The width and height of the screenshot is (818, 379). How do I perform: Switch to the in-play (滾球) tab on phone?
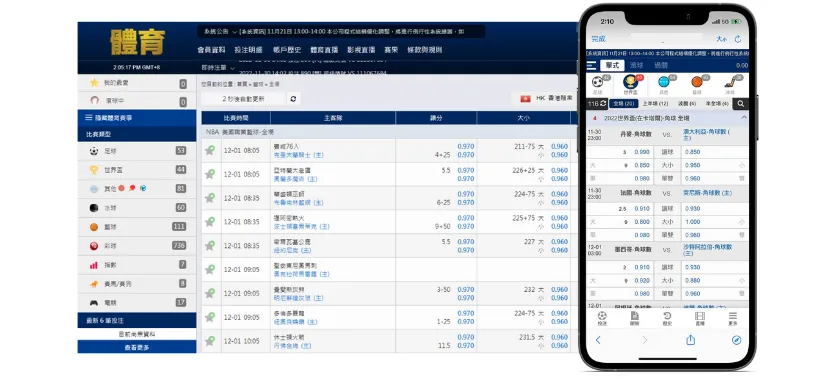(x=636, y=66)
